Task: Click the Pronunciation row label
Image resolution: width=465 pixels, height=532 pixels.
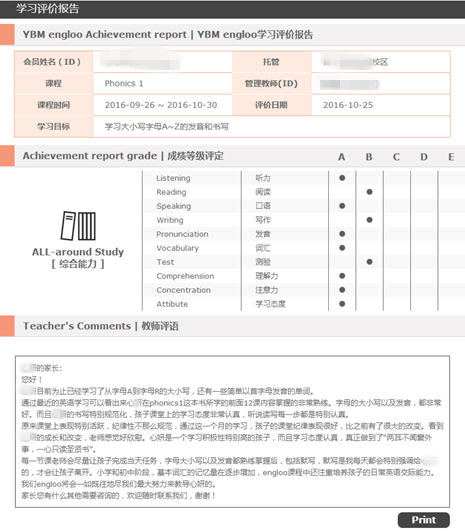Action: [182, 234]
